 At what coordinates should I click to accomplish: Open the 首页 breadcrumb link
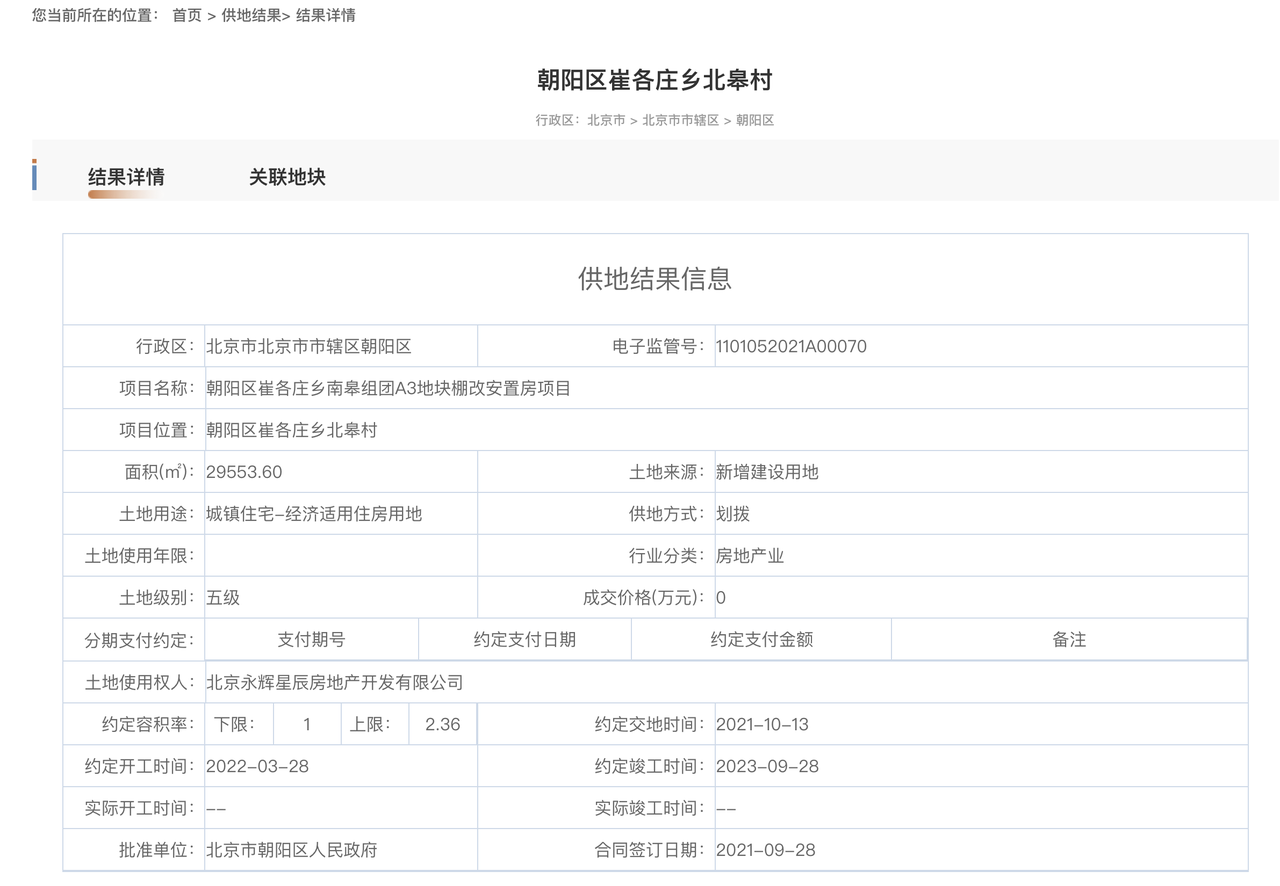click(x=187, y=15)
